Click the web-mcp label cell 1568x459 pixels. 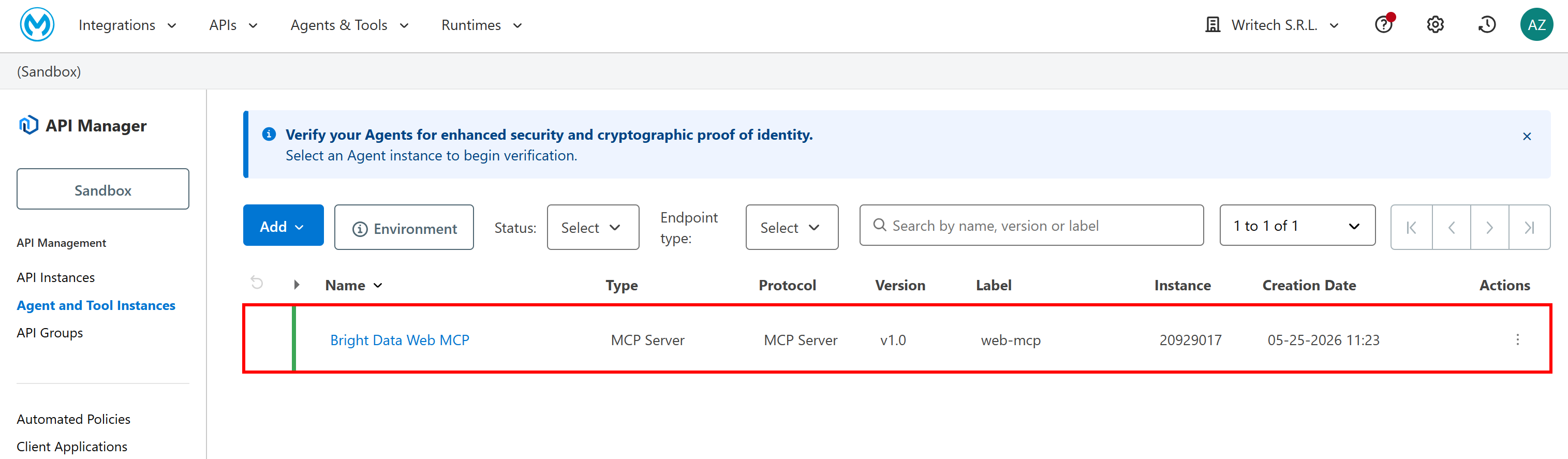(x=1011, y=340)
